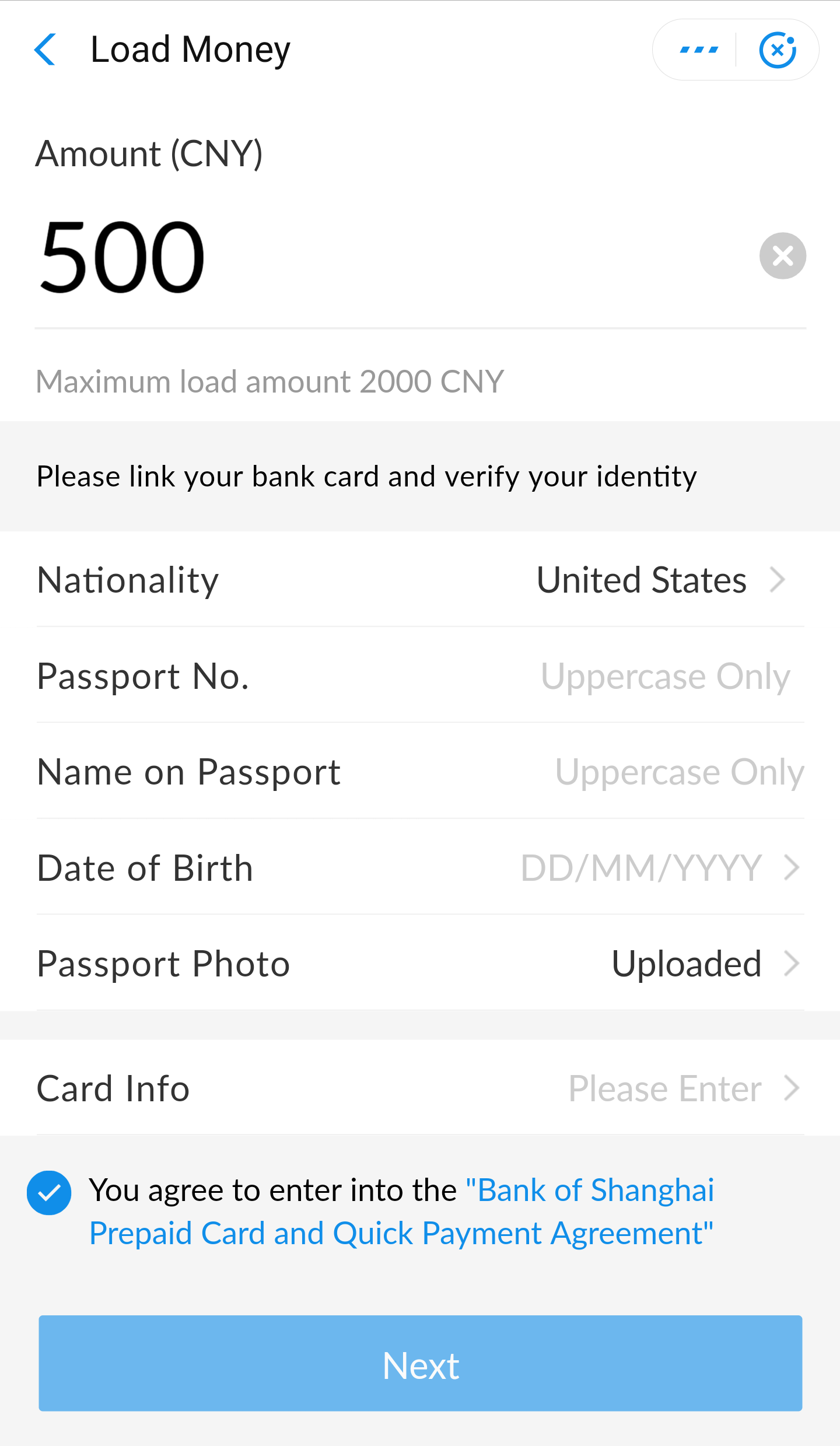
Task: Expand the Nationality selector chevron
Action: (x=778, y=580)
